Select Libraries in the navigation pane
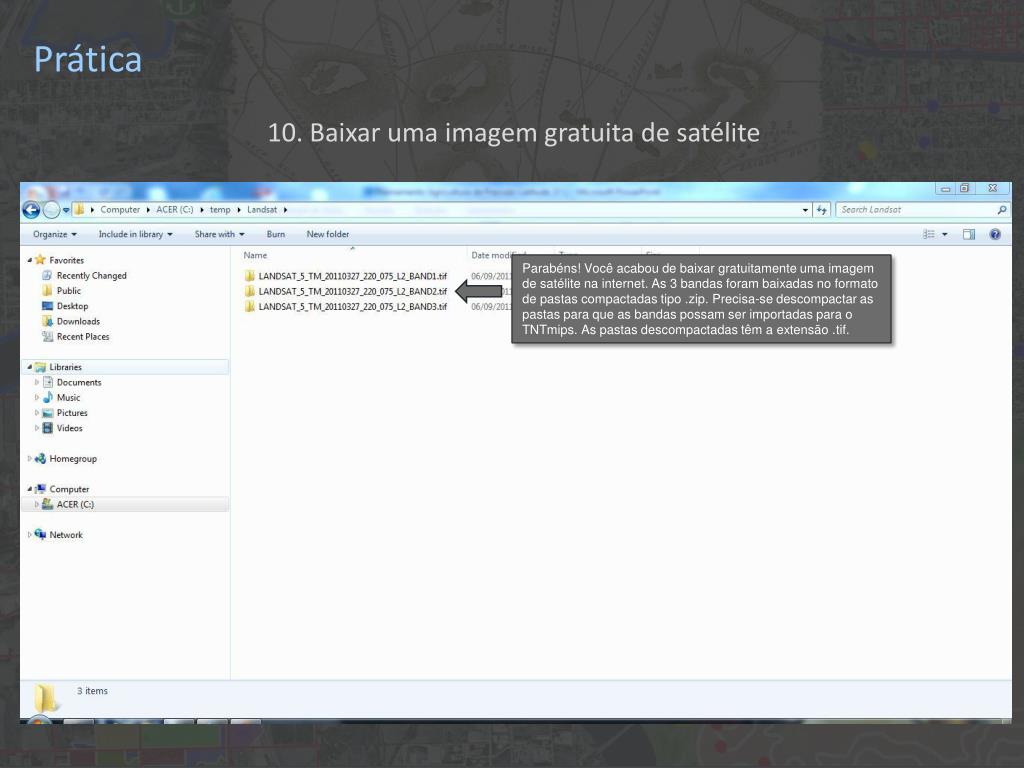This screenshot has width=1024, height=768. coord(65,367)
